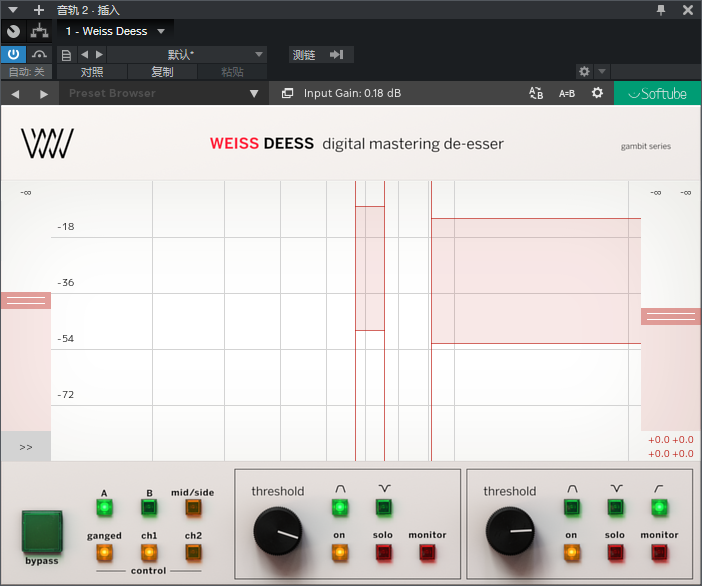Open the window menu triangle at top left
The height and width of the screenshot is (586, 702).
coord(13,9)
